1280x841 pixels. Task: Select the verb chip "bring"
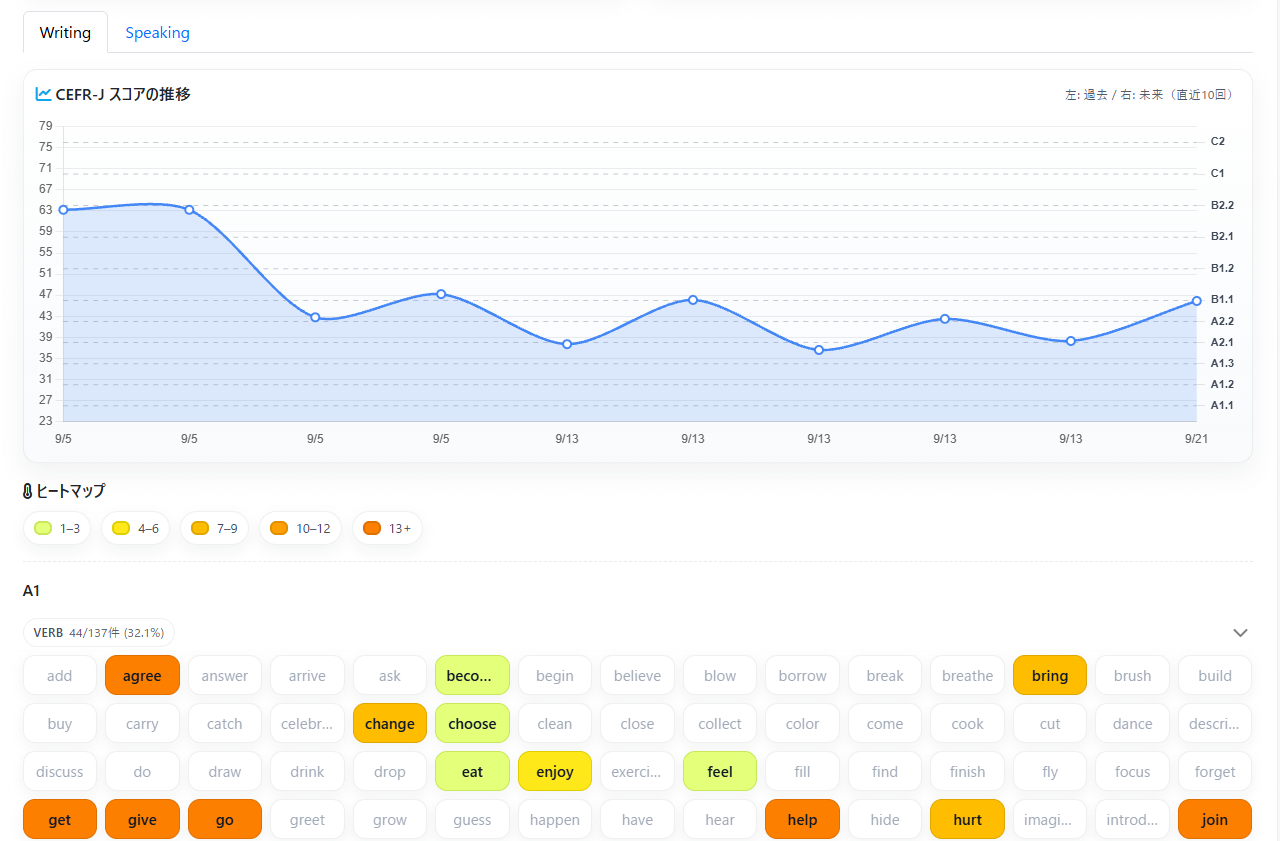1050,676
